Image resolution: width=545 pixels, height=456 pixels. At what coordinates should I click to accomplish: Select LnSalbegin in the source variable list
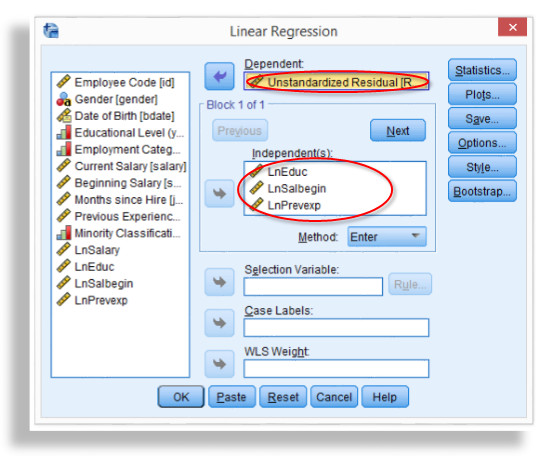click(104, 283)
